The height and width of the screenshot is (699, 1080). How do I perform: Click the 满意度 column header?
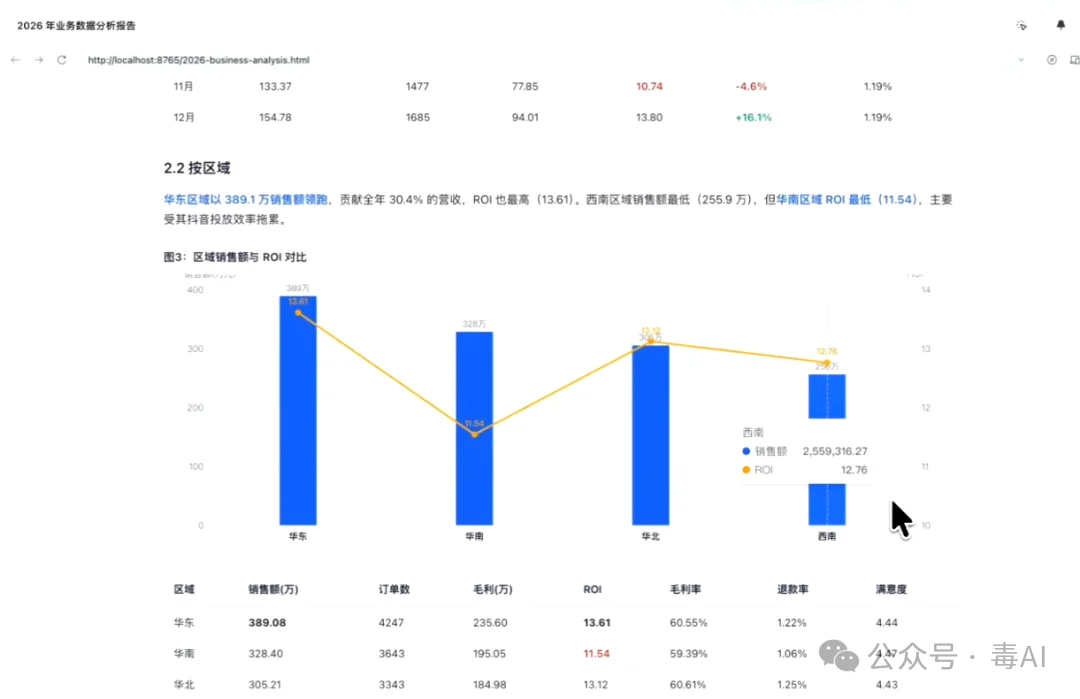(891, 590)
